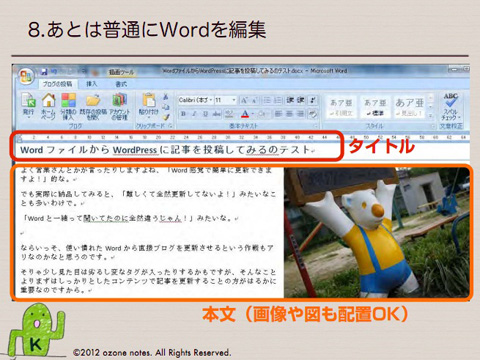Click the font color red A swatch
The height and width of the screenshot is (360, 480).
coord(245,114)
